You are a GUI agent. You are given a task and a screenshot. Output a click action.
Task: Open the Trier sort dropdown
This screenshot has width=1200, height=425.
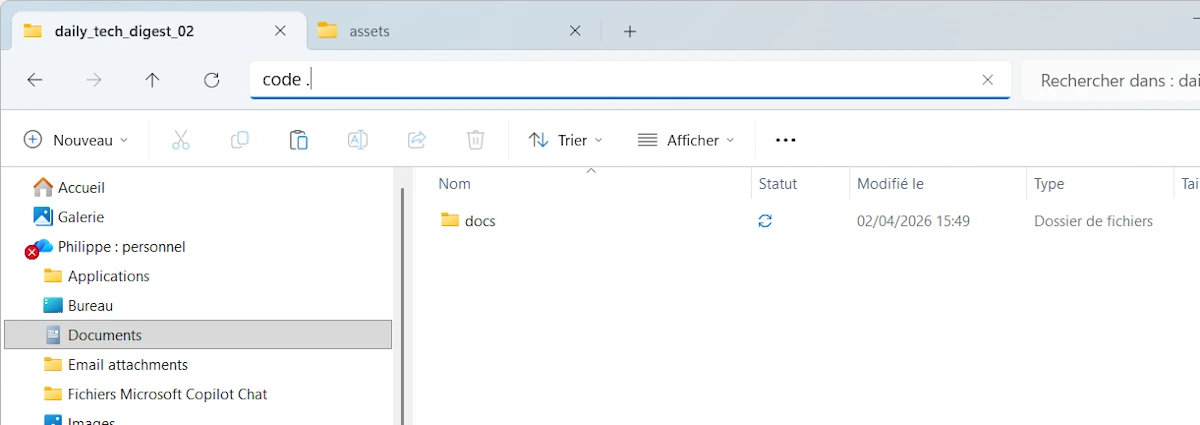pos(566,140)
